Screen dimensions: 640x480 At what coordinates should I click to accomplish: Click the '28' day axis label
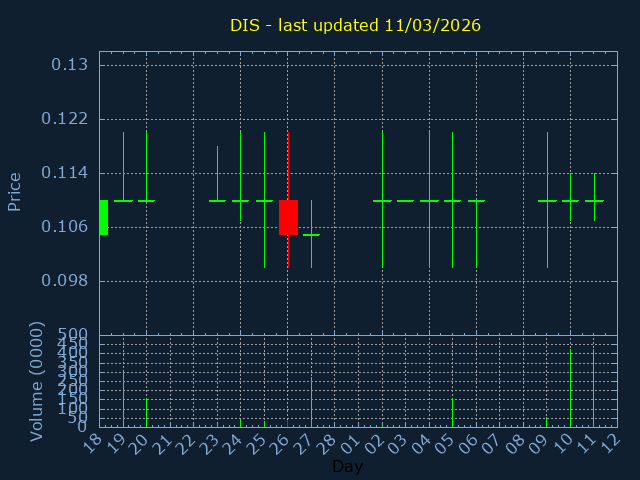tap(328, 444)
